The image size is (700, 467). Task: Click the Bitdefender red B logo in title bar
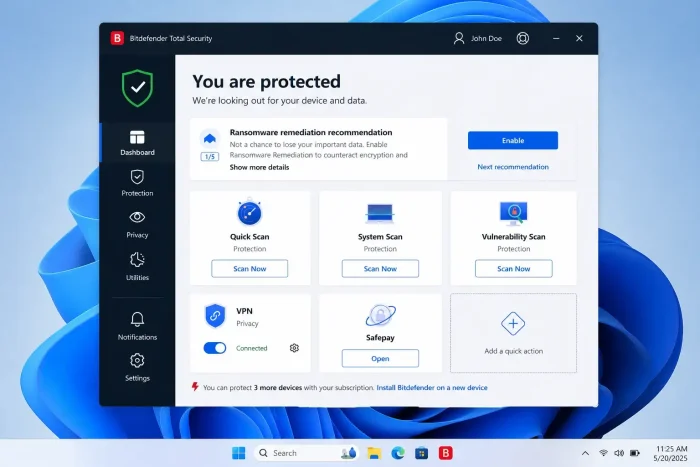[x=117, y=38]
